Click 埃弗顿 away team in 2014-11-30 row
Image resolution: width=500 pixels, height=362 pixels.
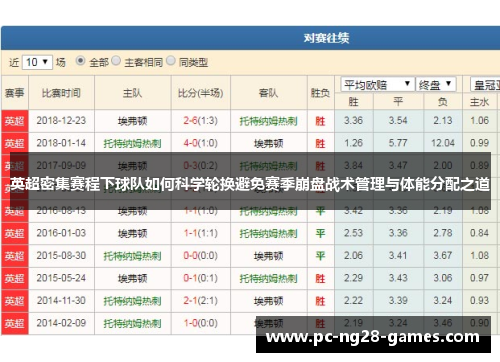(x=268, y=301)
